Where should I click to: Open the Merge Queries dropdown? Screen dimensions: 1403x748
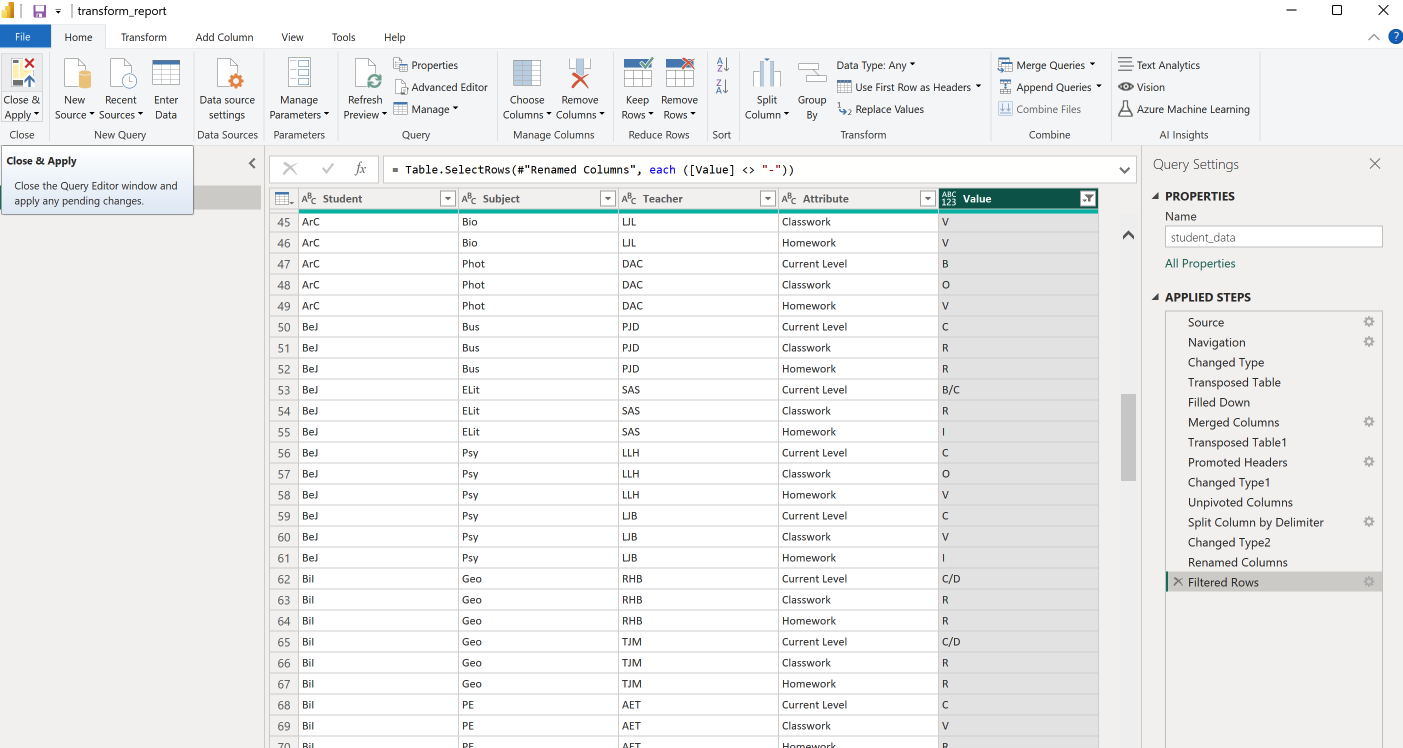coord(1047,65)
